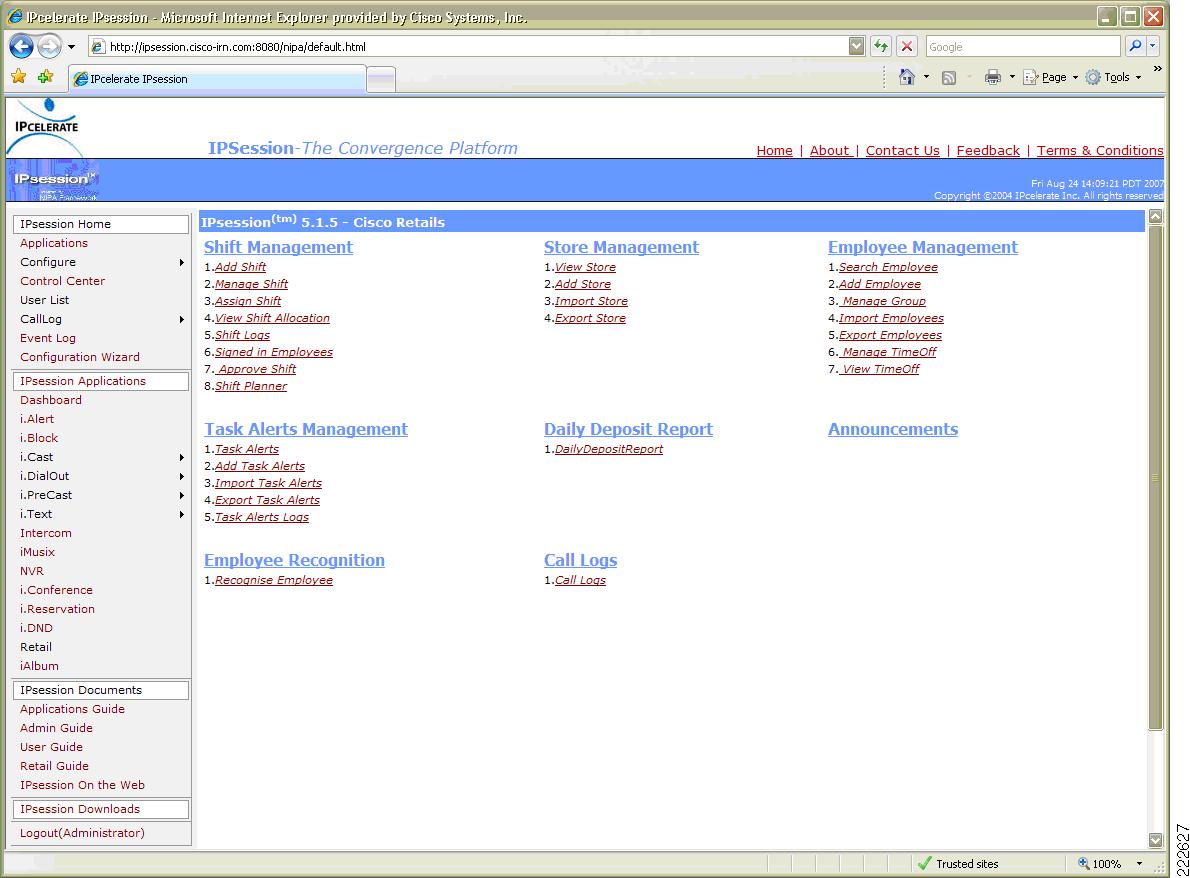Click the Trusted sites status indicator
The image size is (1190, 878).
[x=958, y=864]
